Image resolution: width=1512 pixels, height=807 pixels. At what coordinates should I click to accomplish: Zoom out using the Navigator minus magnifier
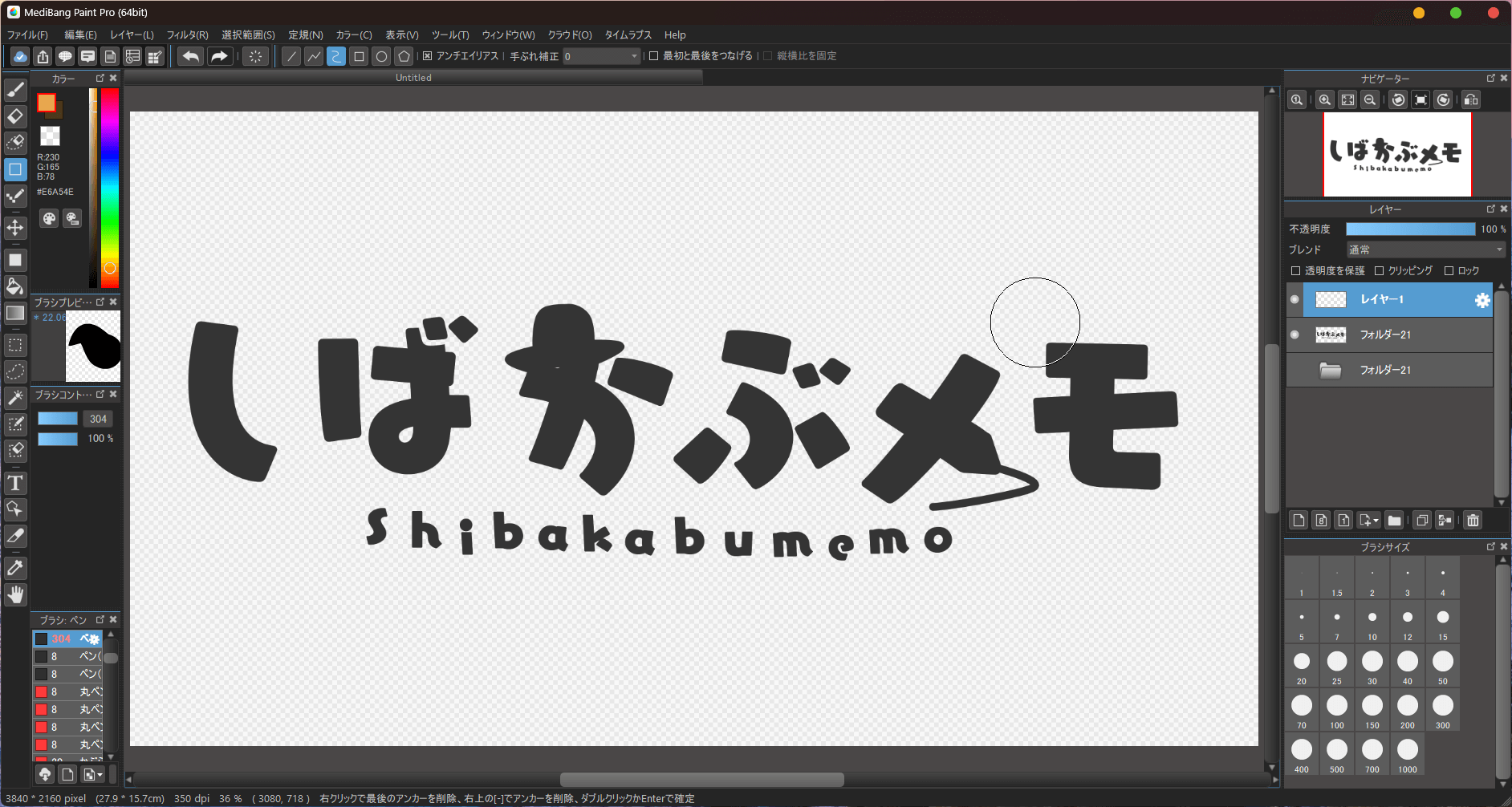point(1370,99)
